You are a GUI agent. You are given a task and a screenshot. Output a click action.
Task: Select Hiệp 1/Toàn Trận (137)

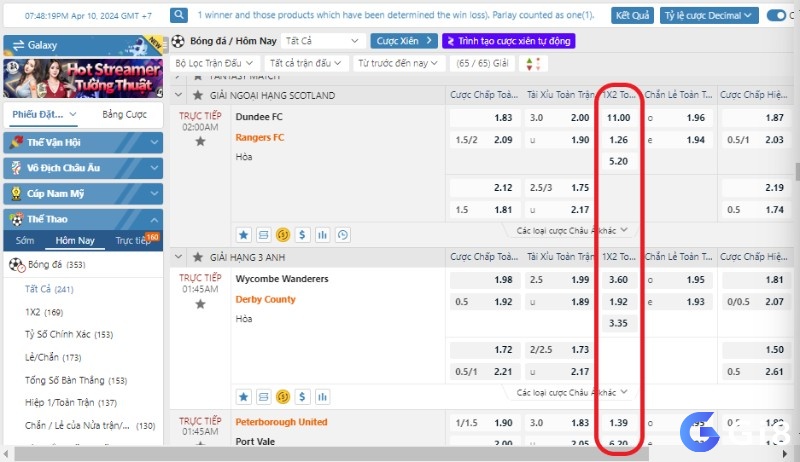click(x=71, y=402)
